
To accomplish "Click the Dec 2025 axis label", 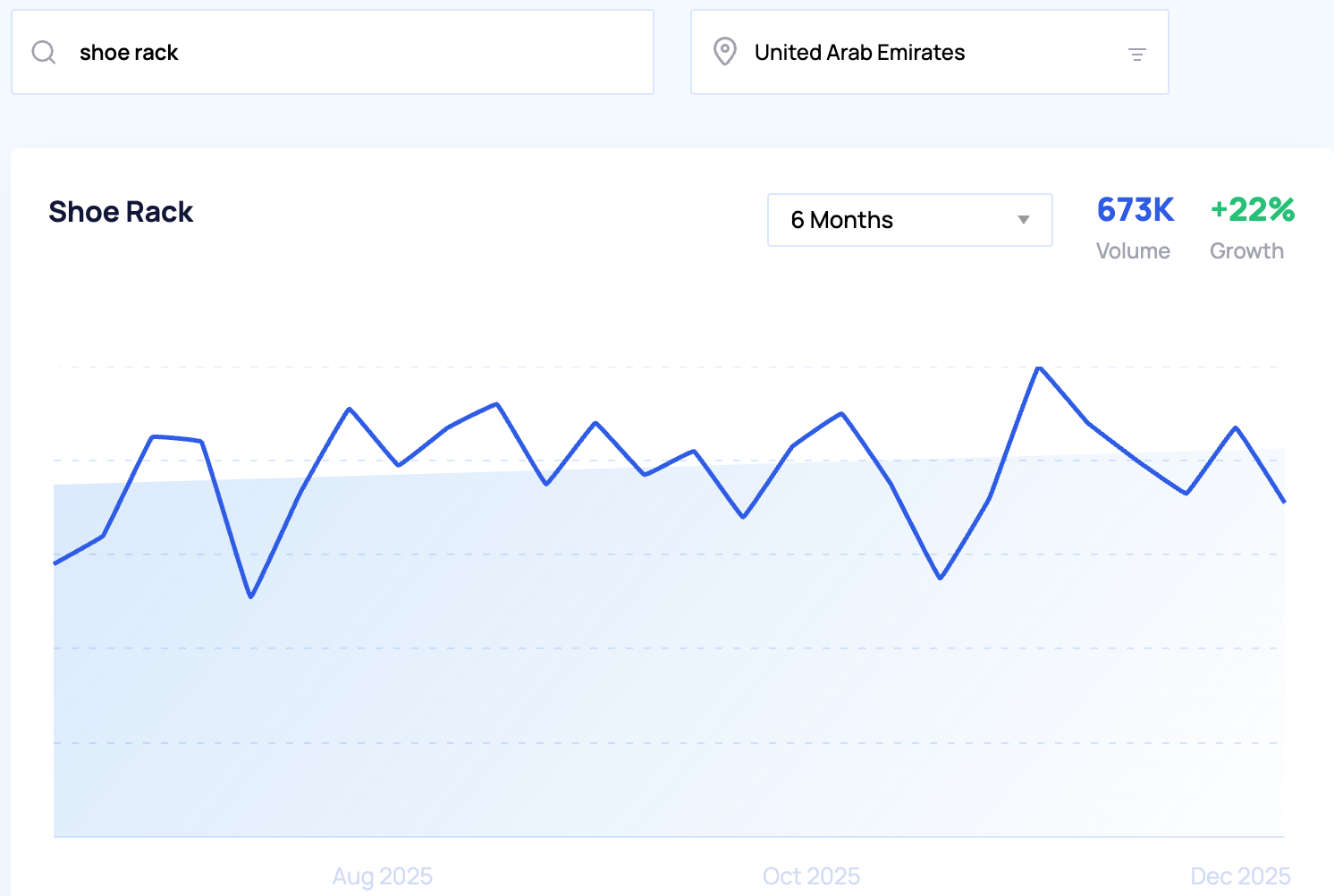I will click(1240, 875).
